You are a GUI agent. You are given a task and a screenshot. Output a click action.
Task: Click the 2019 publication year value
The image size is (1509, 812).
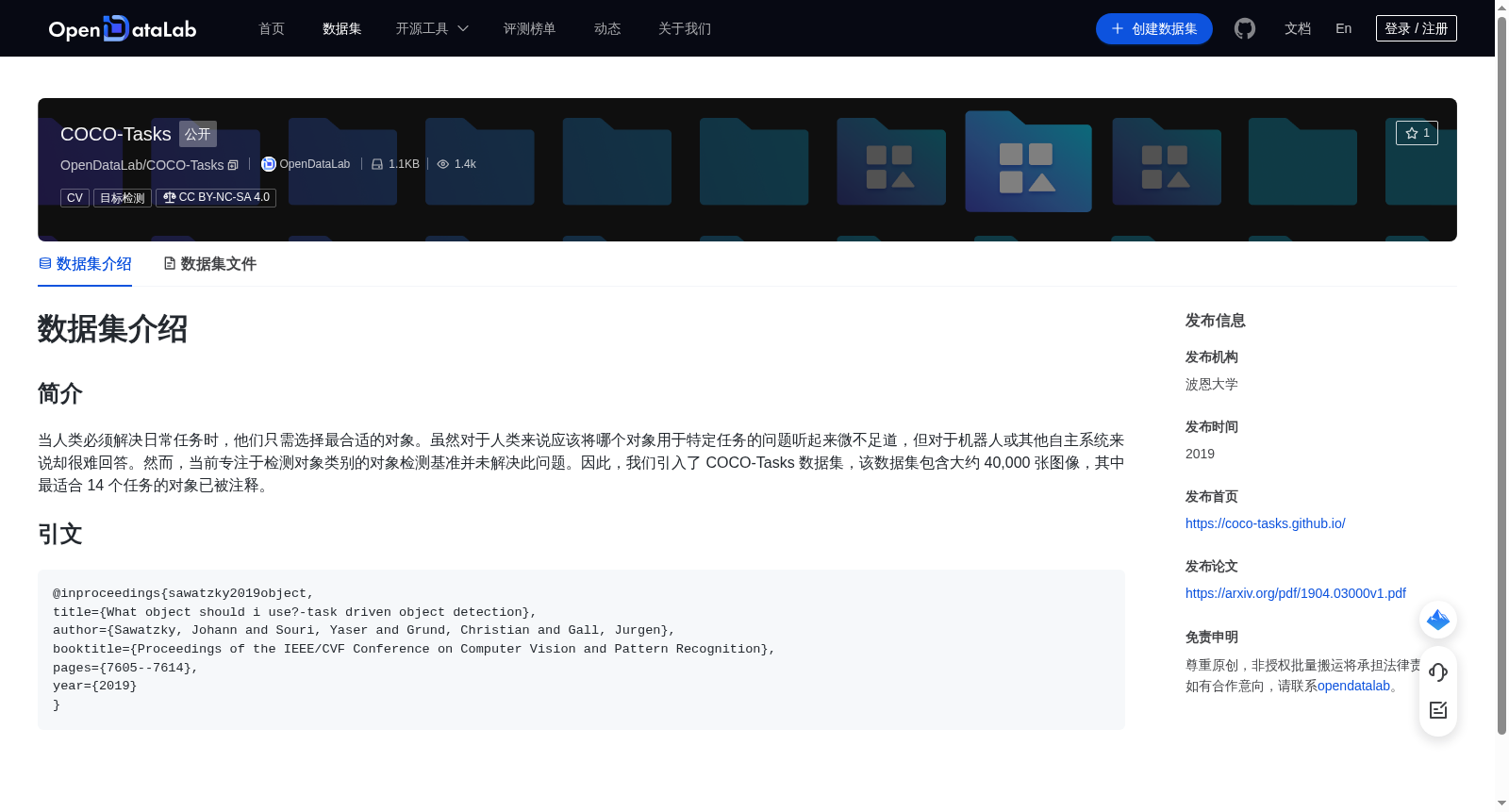pyautogui.click(x=1200, y=454)
